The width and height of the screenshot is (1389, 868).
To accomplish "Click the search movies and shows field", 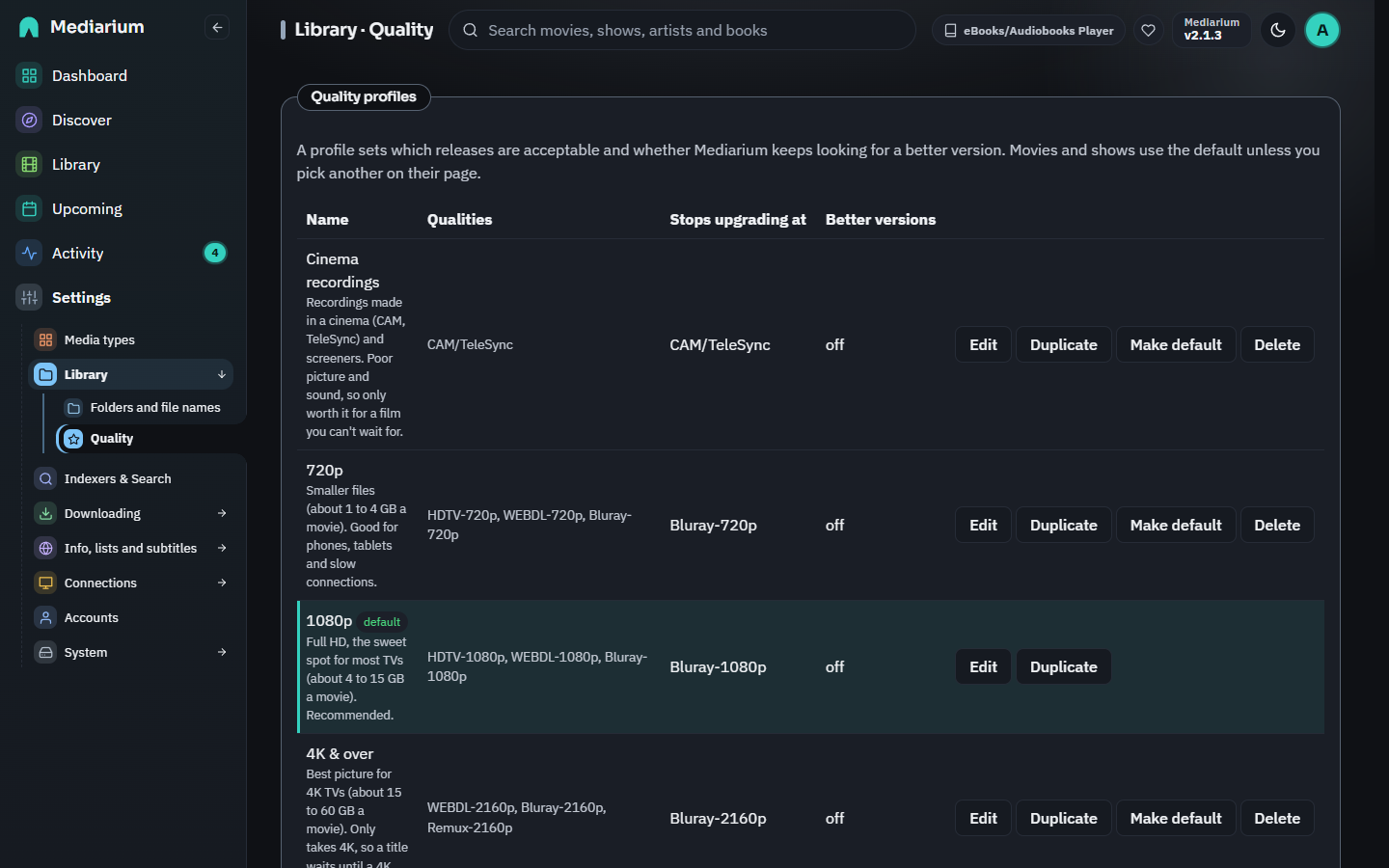I will [x=682, y=30].
